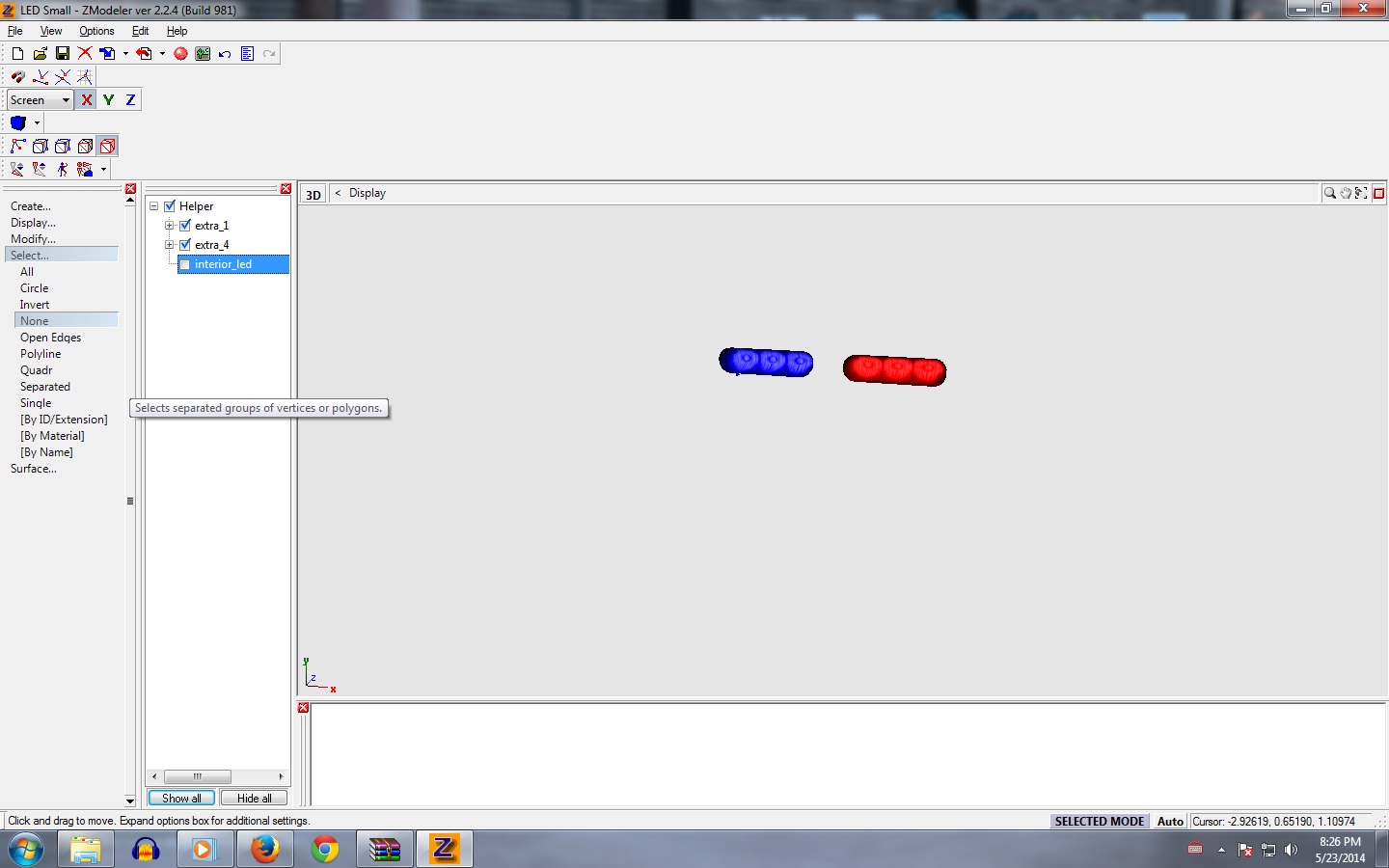This screenshot has width=1389, height=868.
Task: Select the pan hand tool in viewport
Action: click(x=1346, y=194)
